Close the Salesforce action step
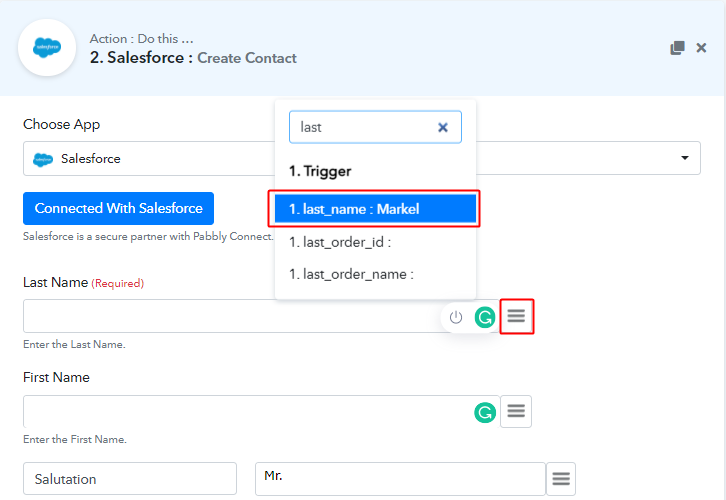The width and height of the screenshot is (726, 500). pyautogui.click(x=701, y=48)
